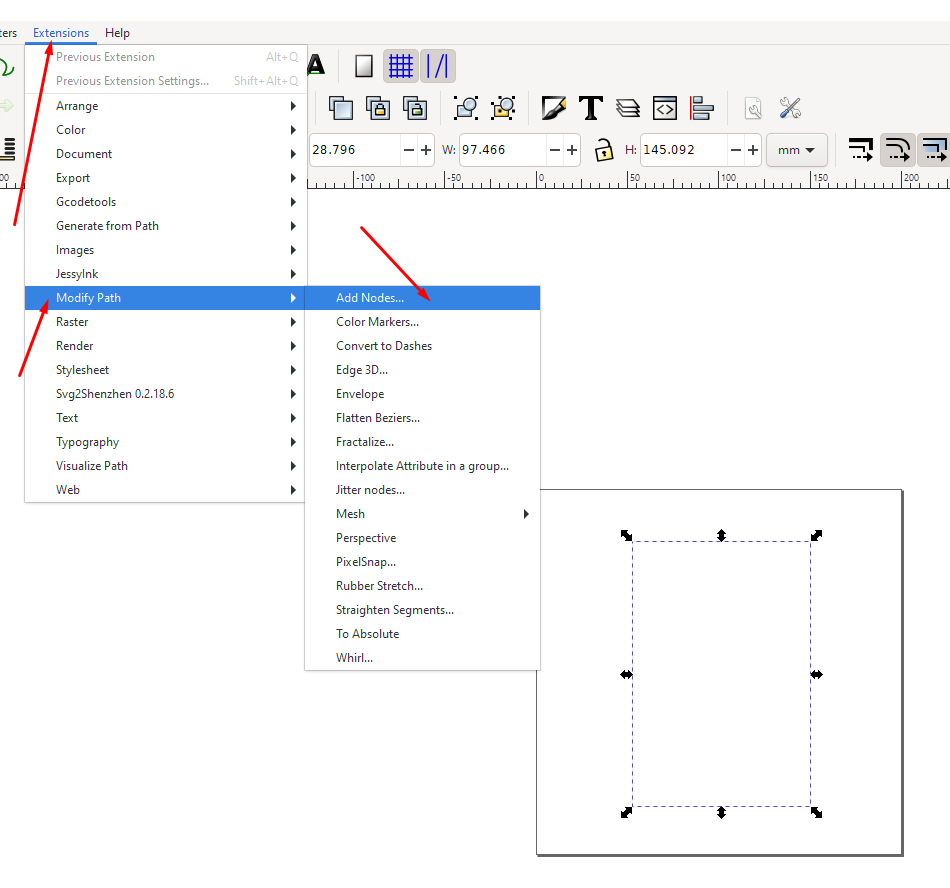The height and width of the screenshot is (888, 950).
Task: Increase the 28.796 field with plus
Action: (x=426, y=150)
